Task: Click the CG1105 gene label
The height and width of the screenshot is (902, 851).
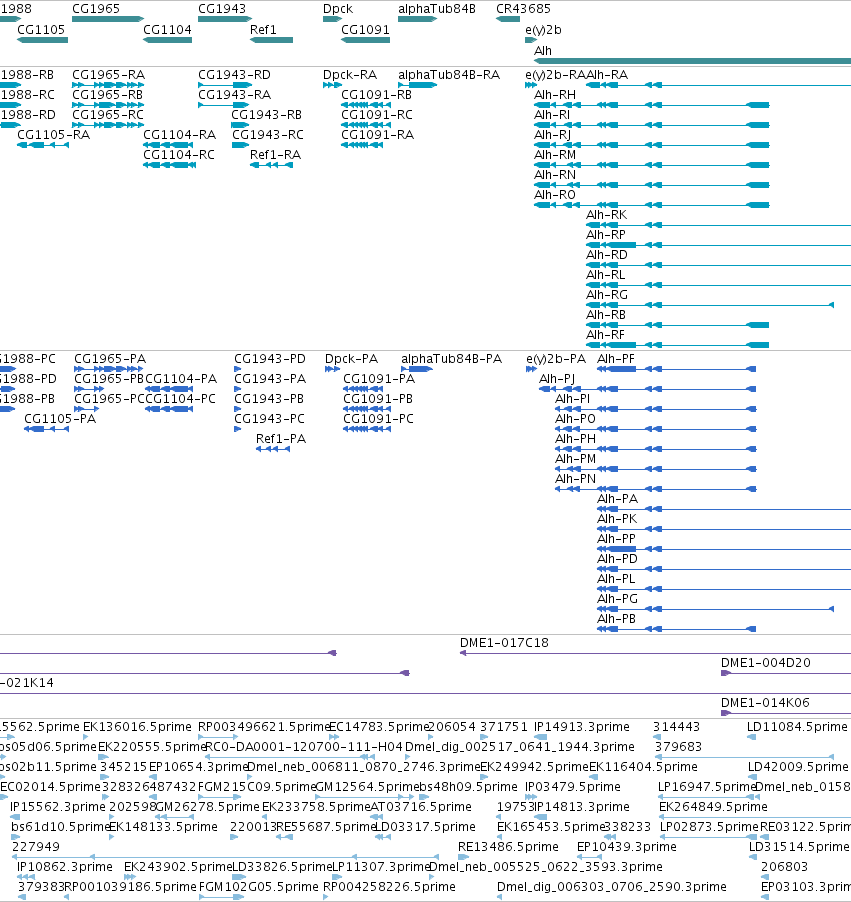Action: point(41,29)
